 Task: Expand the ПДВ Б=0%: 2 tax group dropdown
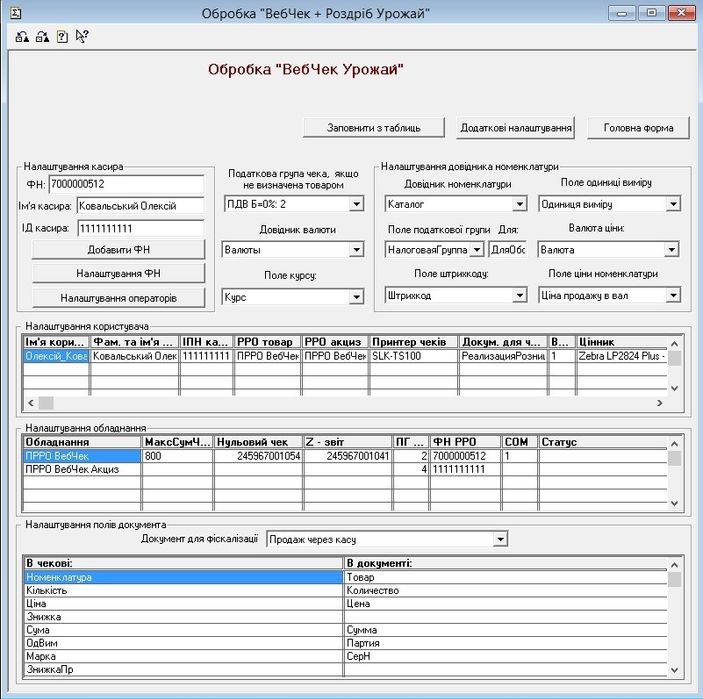[356, 204]
